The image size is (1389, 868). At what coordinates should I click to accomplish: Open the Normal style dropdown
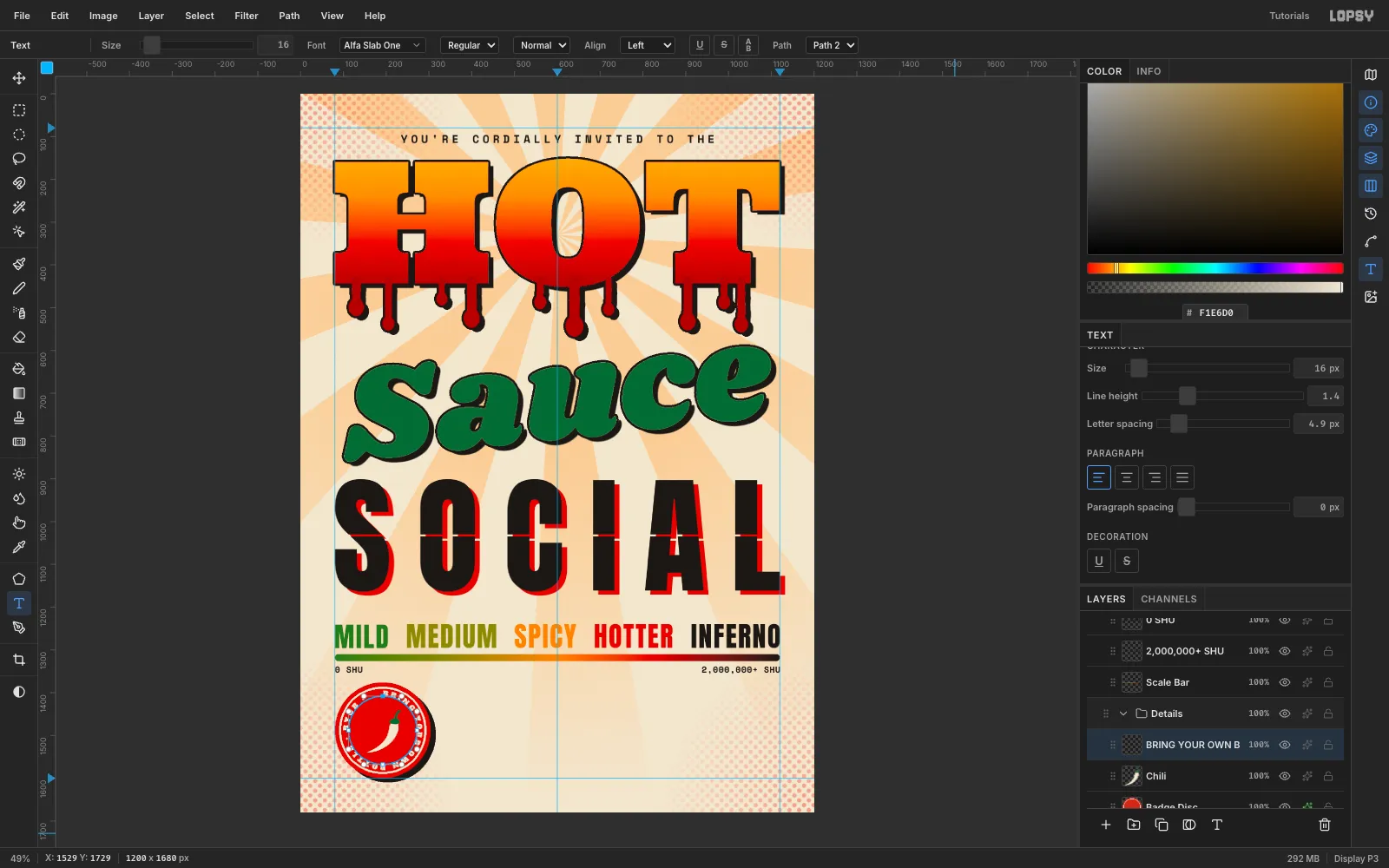[x=542, y=45]
